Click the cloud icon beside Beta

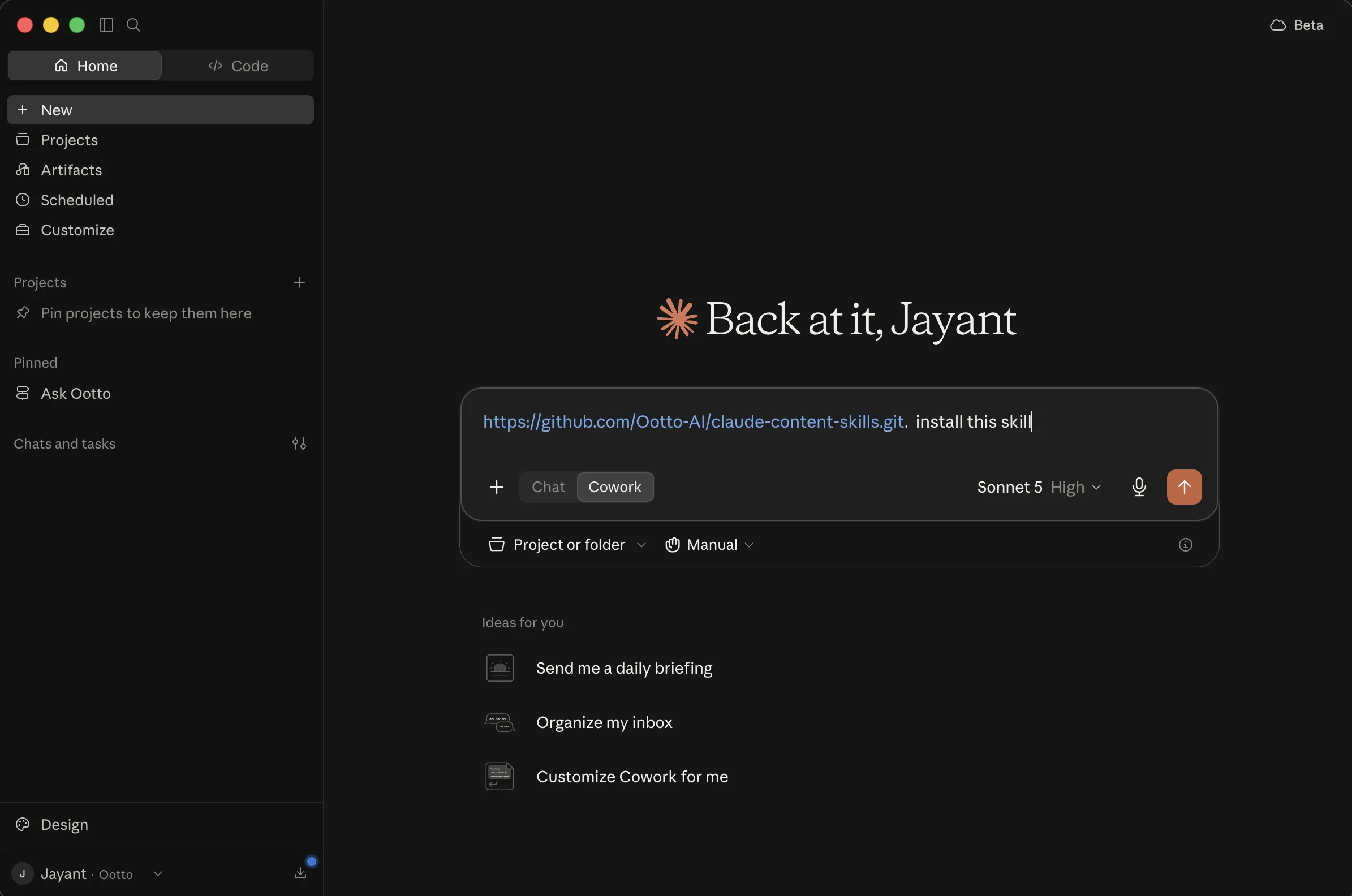pyautogui.click(x=1278, y=25)
